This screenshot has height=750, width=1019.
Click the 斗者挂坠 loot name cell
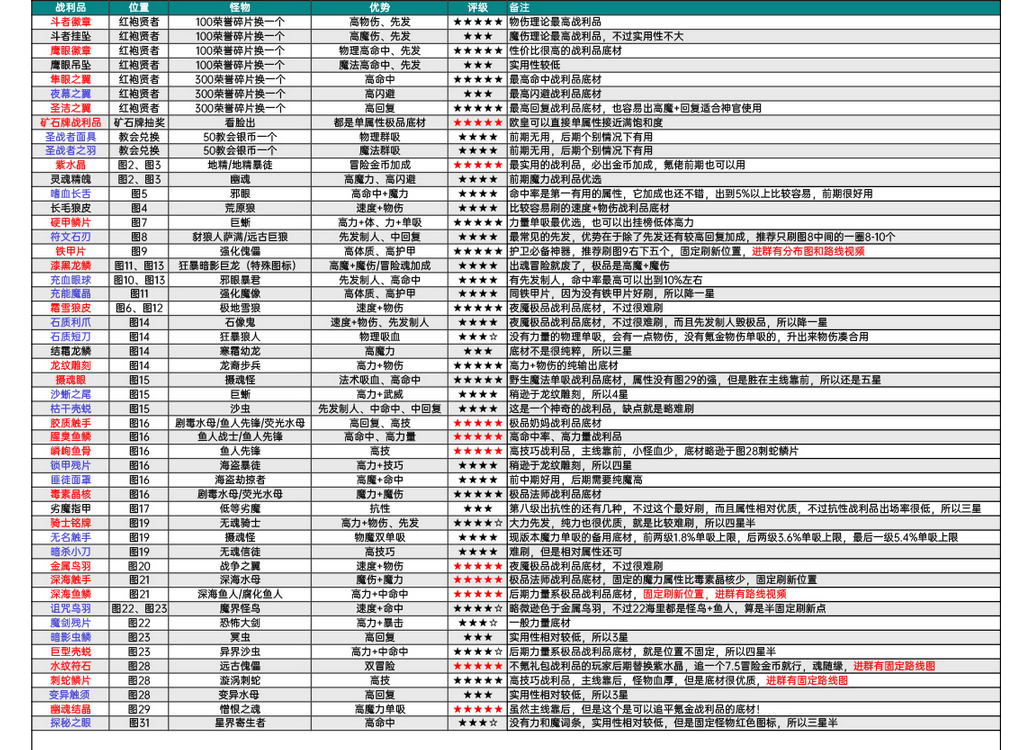click(70, 36)
